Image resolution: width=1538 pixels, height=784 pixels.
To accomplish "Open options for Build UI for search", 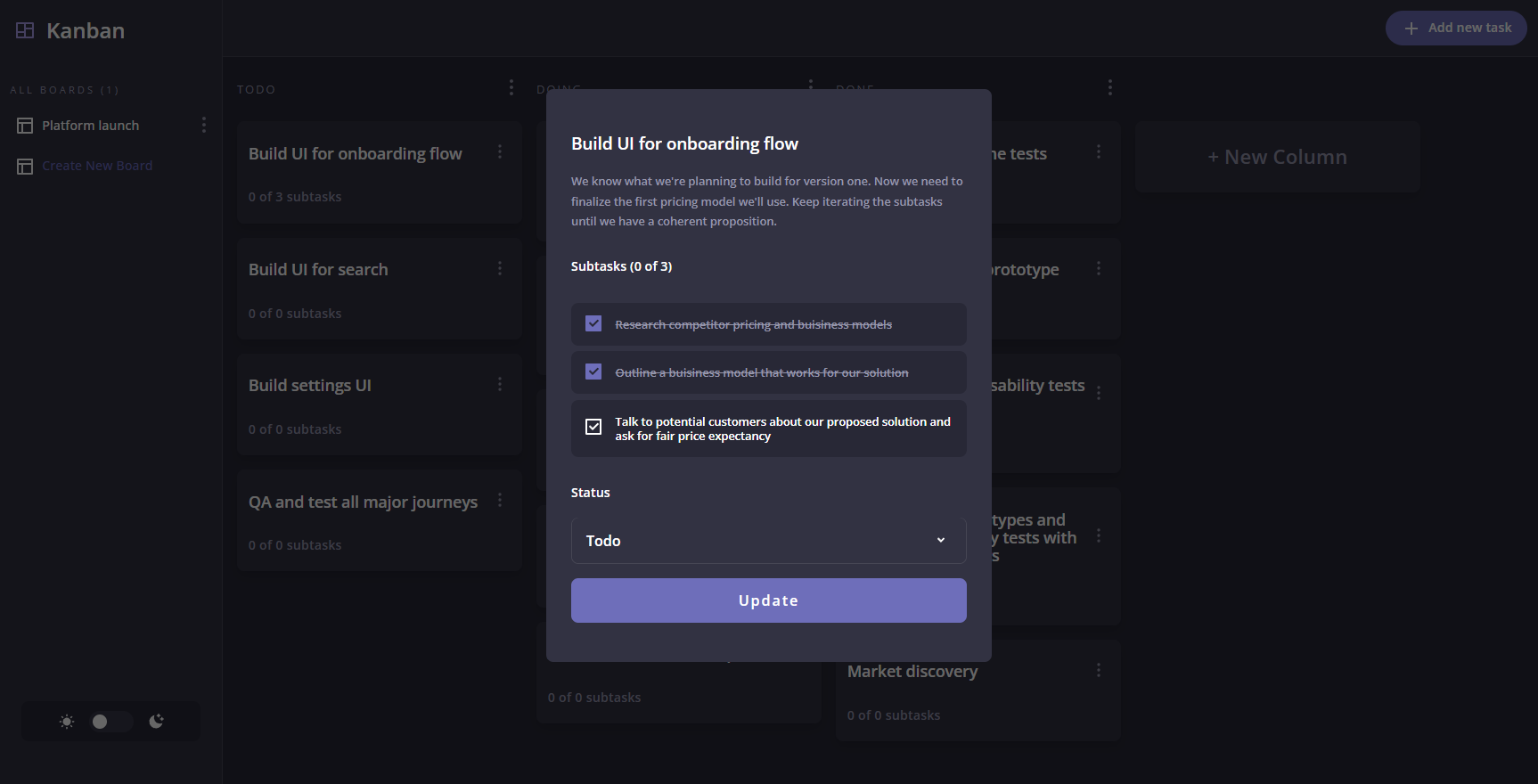I will 500,268.
